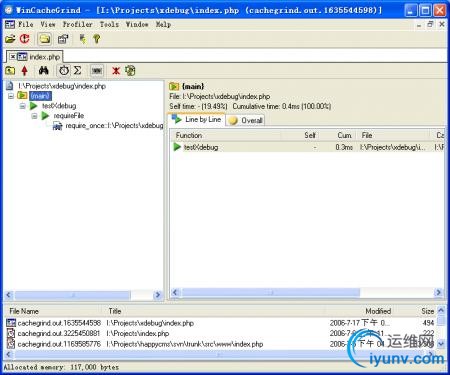450x375 pixels.
Task: Select I:\Projects\xdebug\index.php tree root
Action: (62, 86)
